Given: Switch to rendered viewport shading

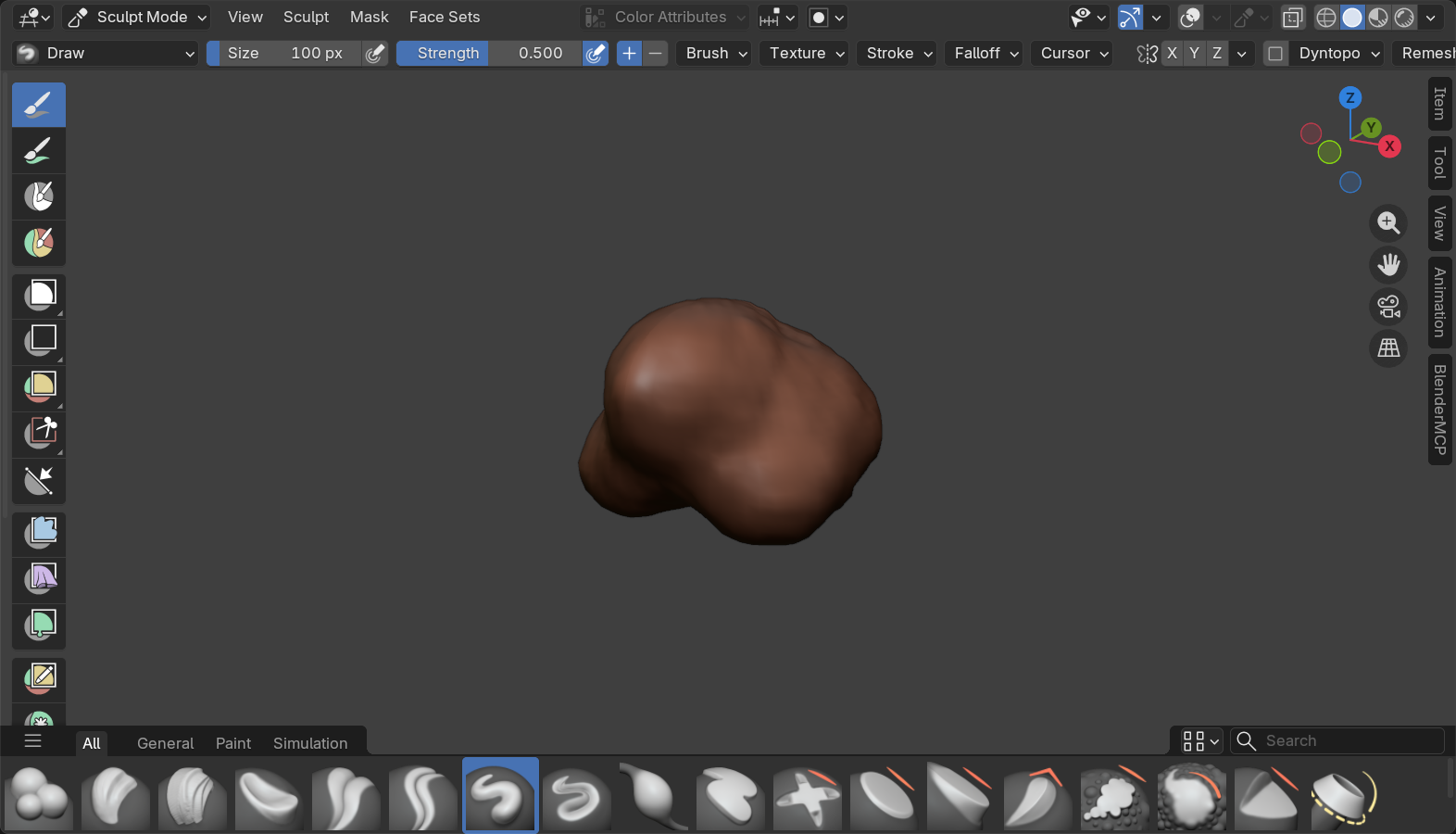Looking at the screenshot, I should pyautogui.click(x=1404, y=17).
